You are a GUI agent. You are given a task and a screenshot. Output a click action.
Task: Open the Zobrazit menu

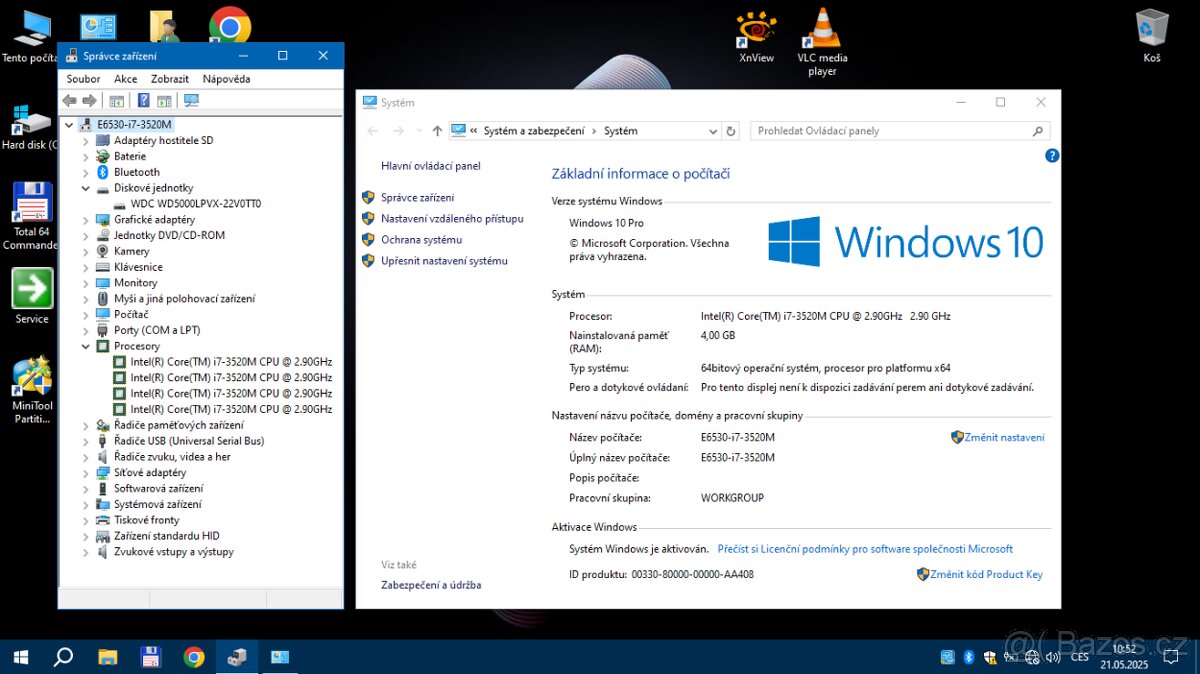[170, 79]
